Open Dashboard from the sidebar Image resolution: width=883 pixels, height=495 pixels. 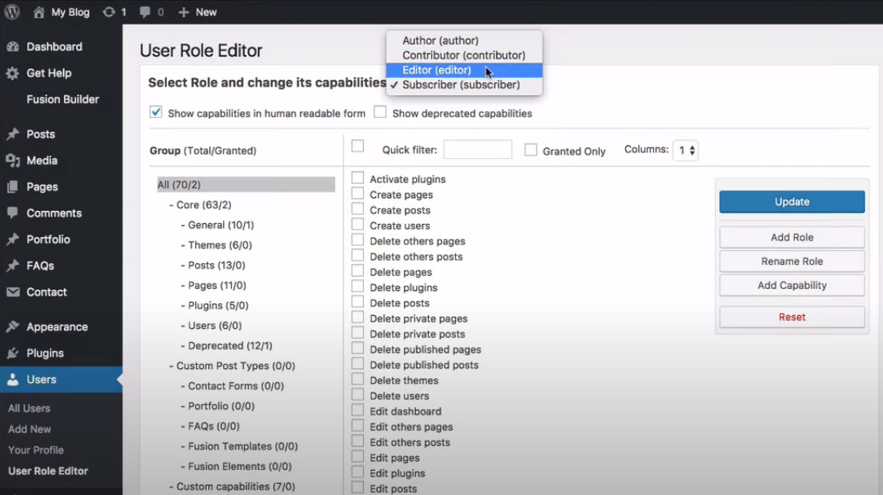54,47
